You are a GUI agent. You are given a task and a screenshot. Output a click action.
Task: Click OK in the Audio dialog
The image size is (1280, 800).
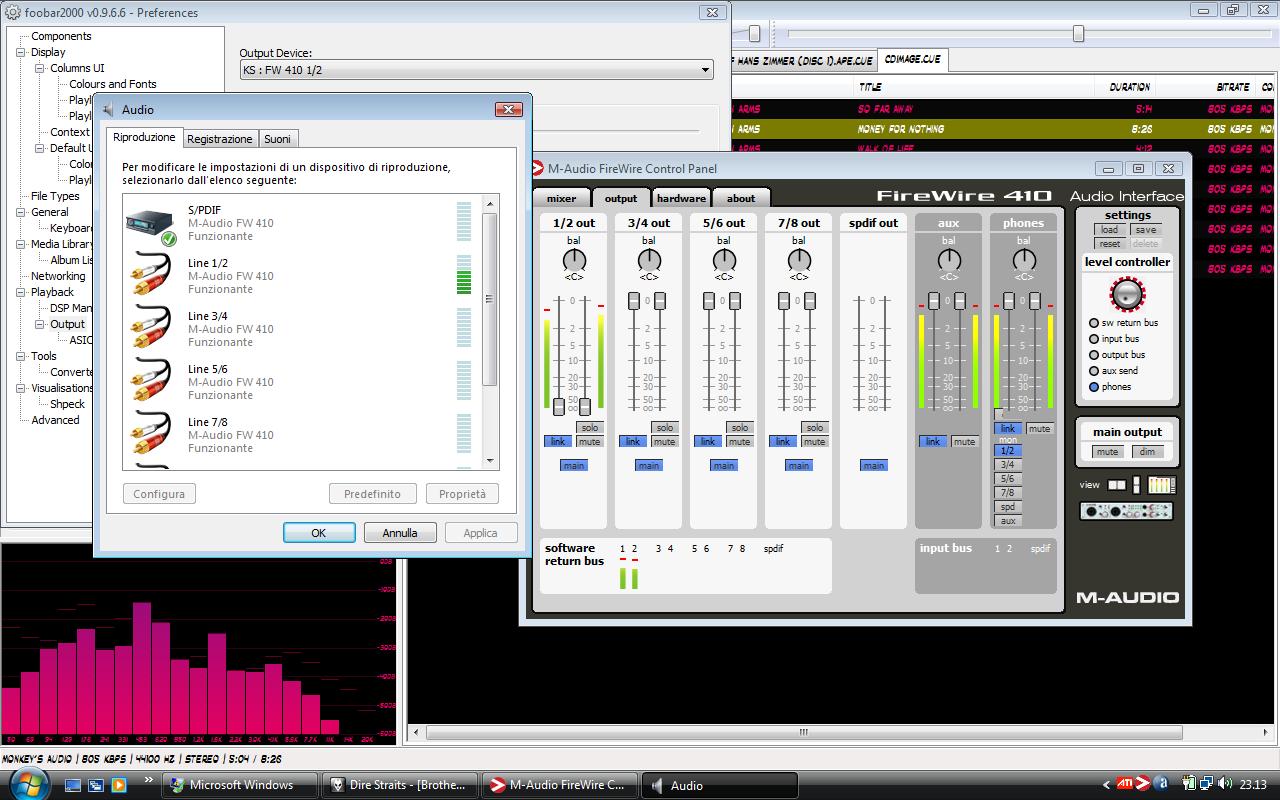pos(319,533)
